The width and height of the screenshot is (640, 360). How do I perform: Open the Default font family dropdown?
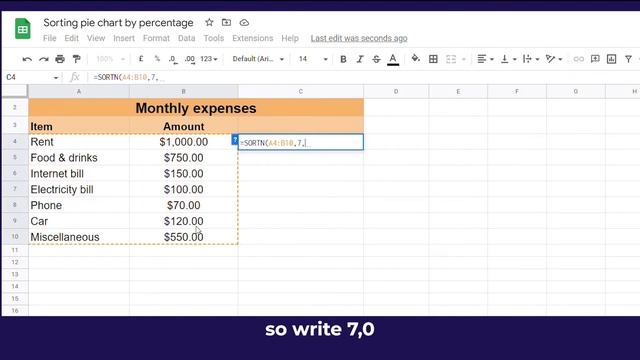[x=258, y=59]
